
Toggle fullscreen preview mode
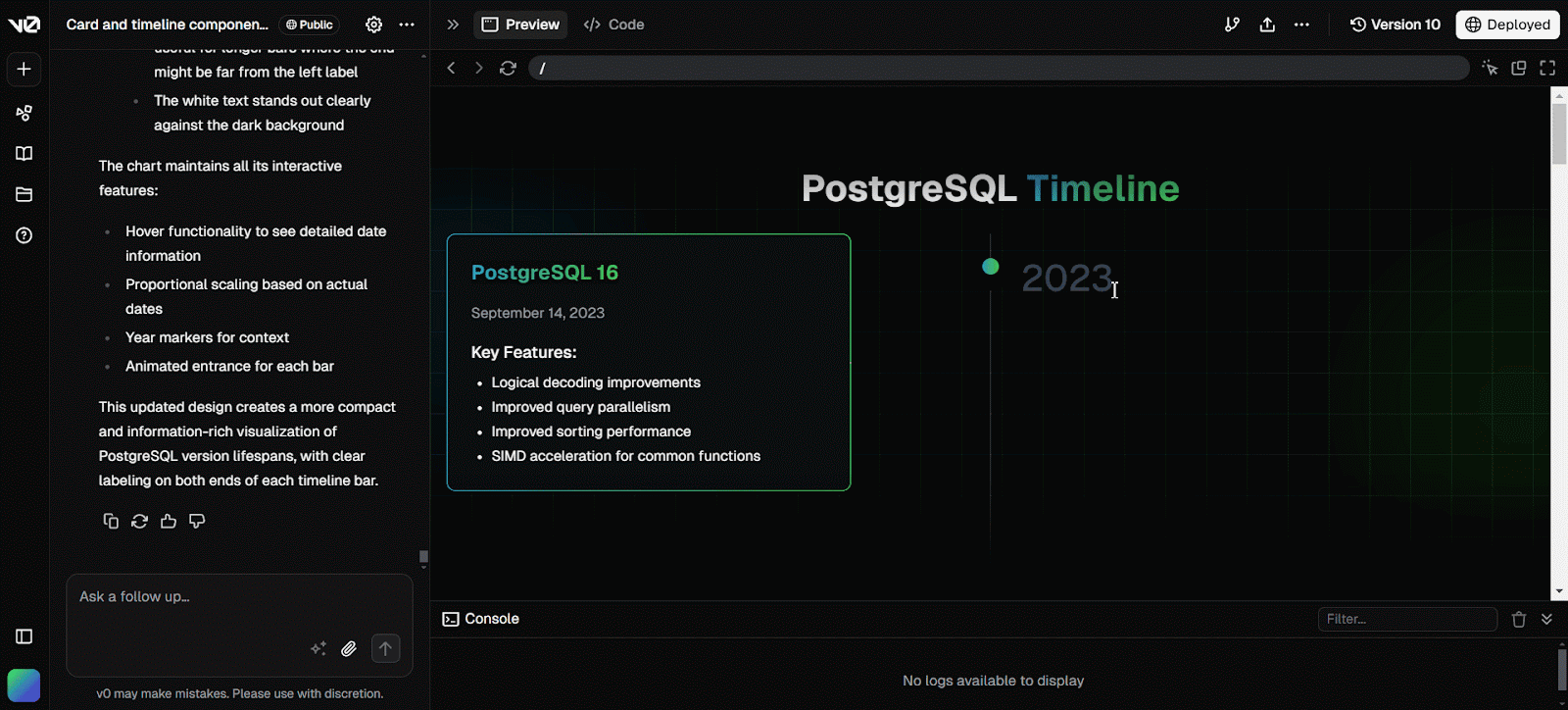pos(1547,68)
